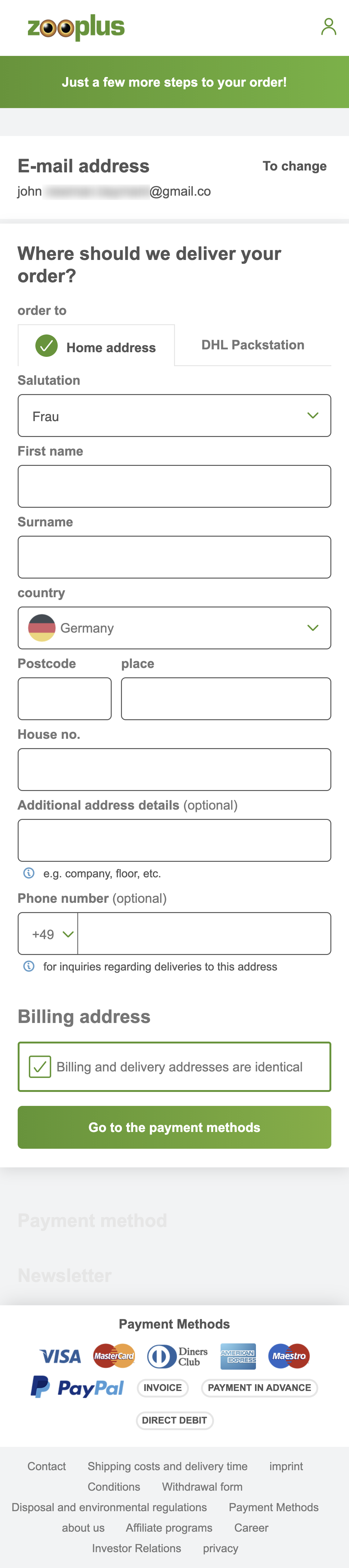Screen dimensions: 349x1568
Task: Open the Salutation dropdown showing Frau
Action: pyautogui.click(x=174, y=416)
